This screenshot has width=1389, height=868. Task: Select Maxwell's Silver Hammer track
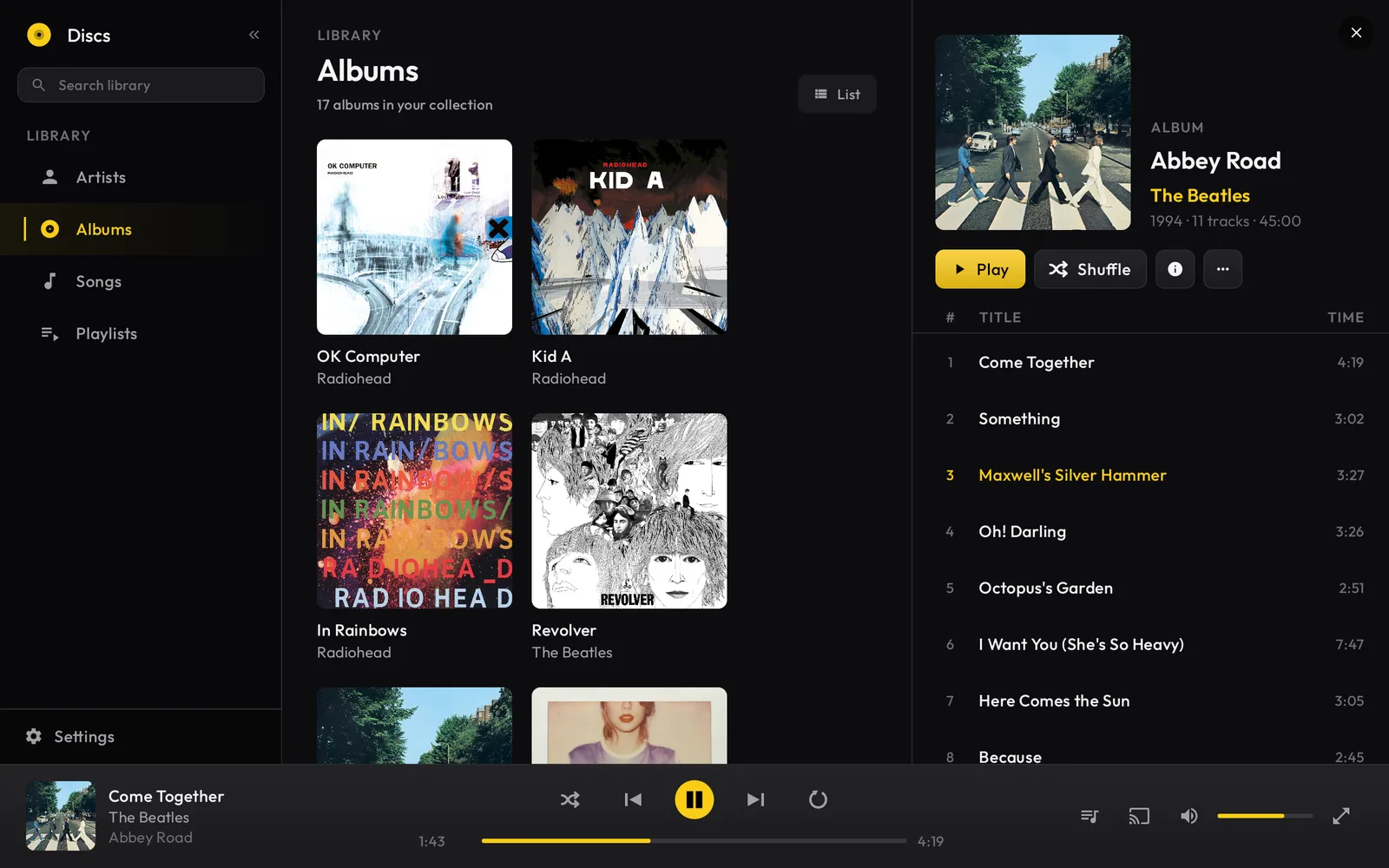(x=1150, y=475)
